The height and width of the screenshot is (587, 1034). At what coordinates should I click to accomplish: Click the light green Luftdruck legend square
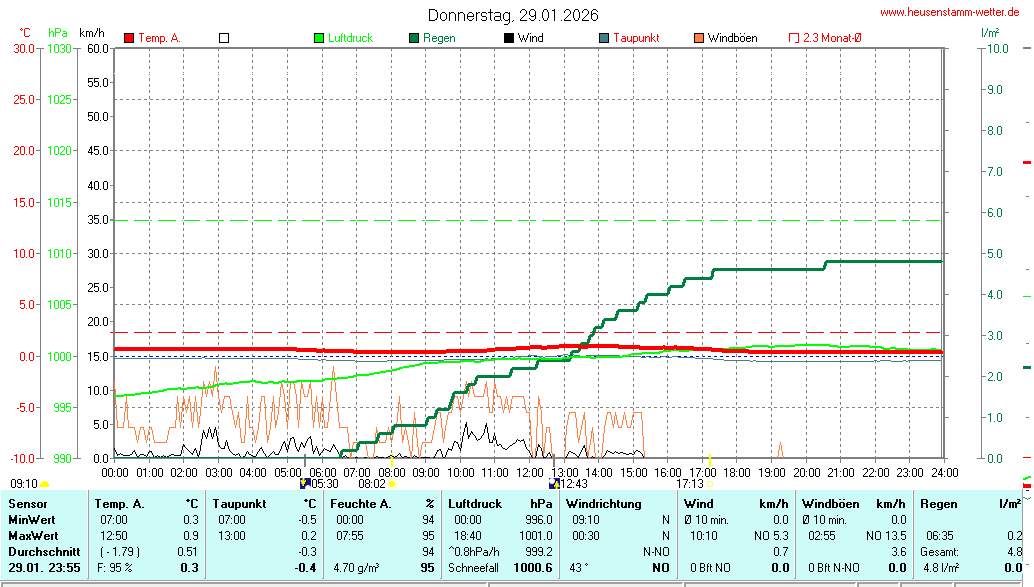tap(319, 38)
